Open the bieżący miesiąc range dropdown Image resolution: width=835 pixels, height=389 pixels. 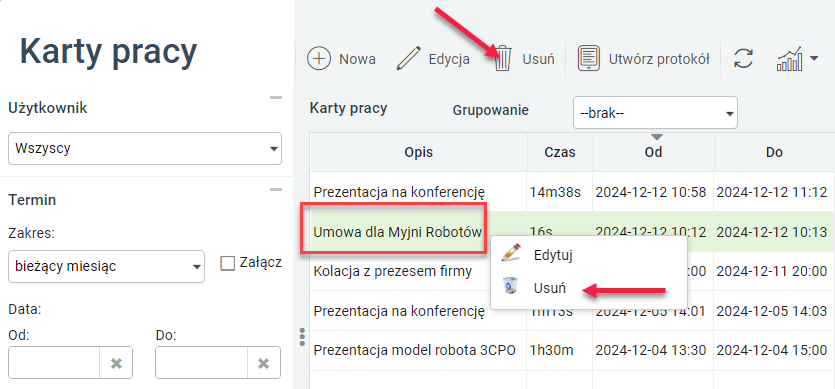(107, 266)
